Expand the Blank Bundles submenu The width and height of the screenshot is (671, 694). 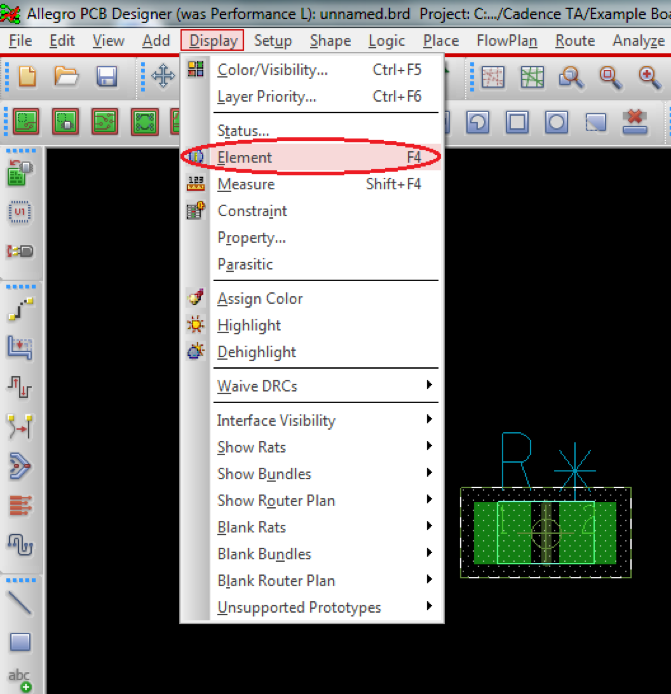pyautogui.click(x=312, y=554)
